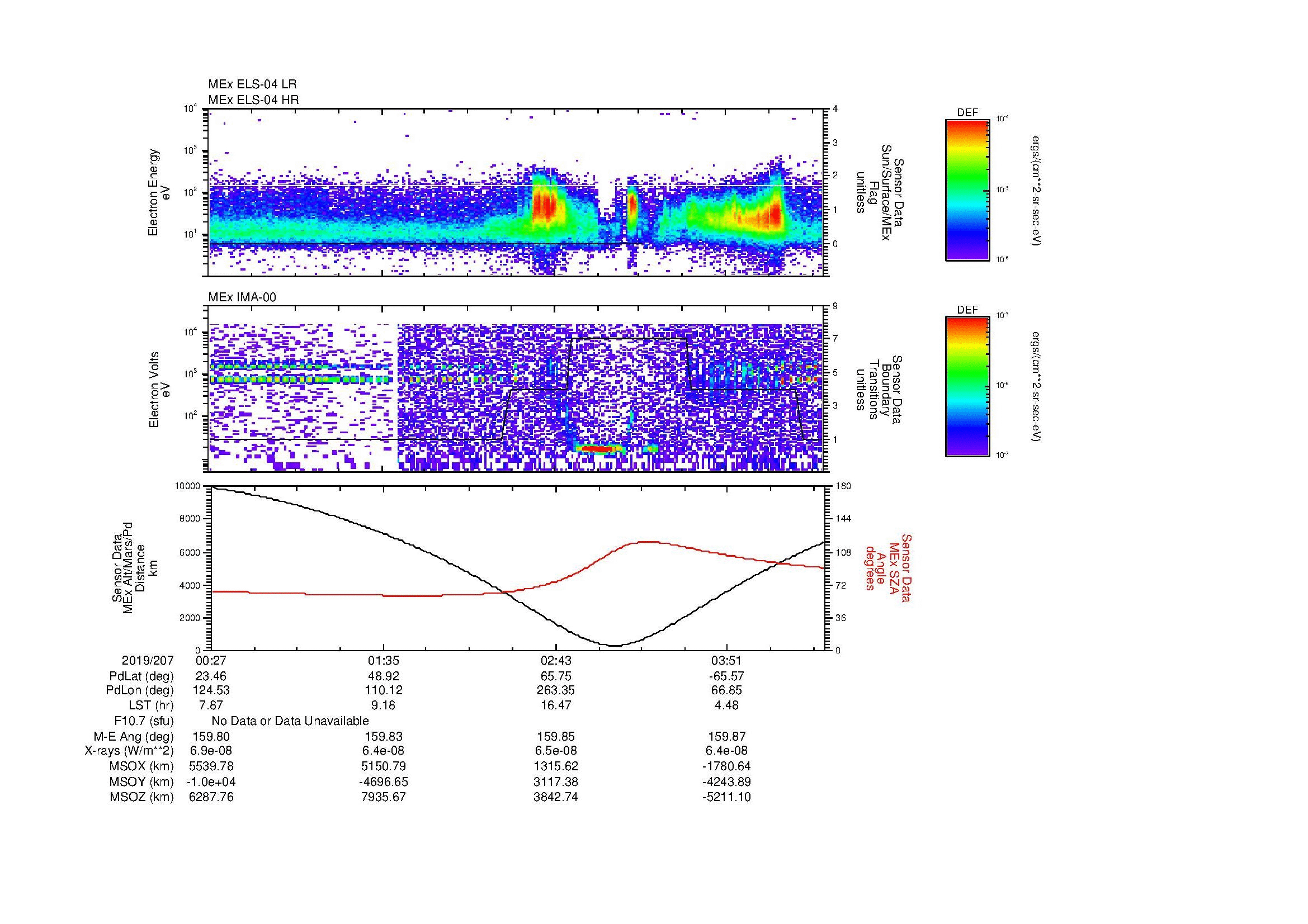Click X-rays value 6.9e-08

[211, 751]
